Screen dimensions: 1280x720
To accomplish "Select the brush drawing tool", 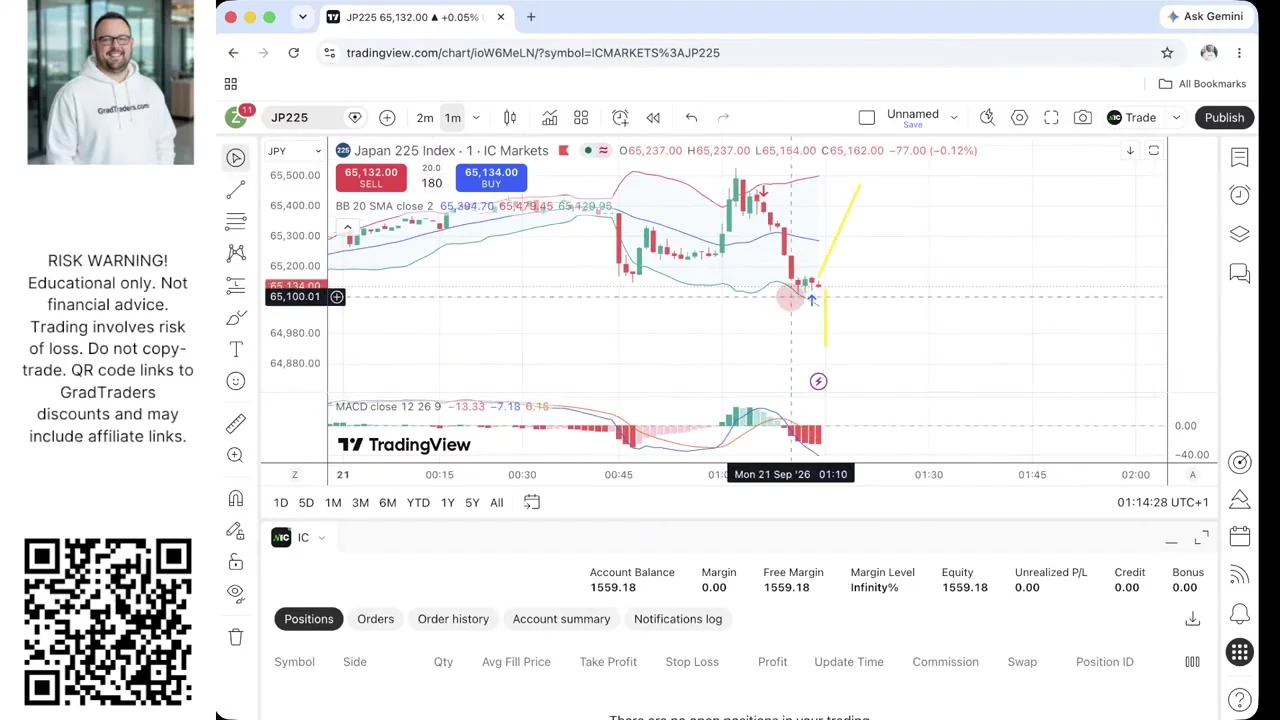I will coord(236,317).
